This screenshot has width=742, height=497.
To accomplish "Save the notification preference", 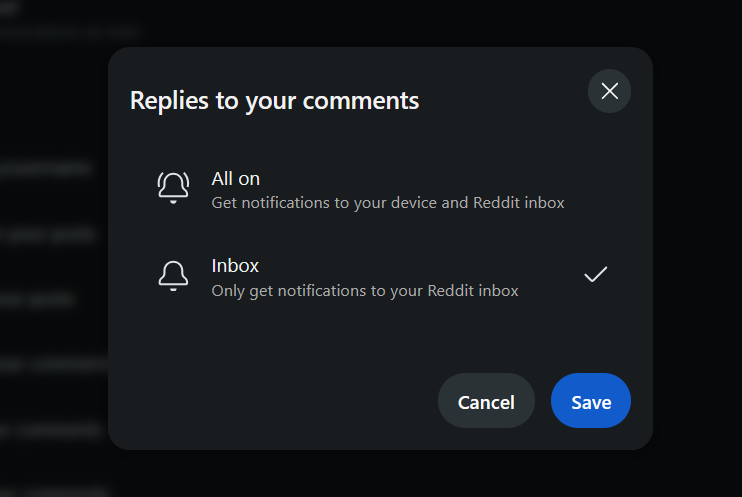I will pos(591,401).
